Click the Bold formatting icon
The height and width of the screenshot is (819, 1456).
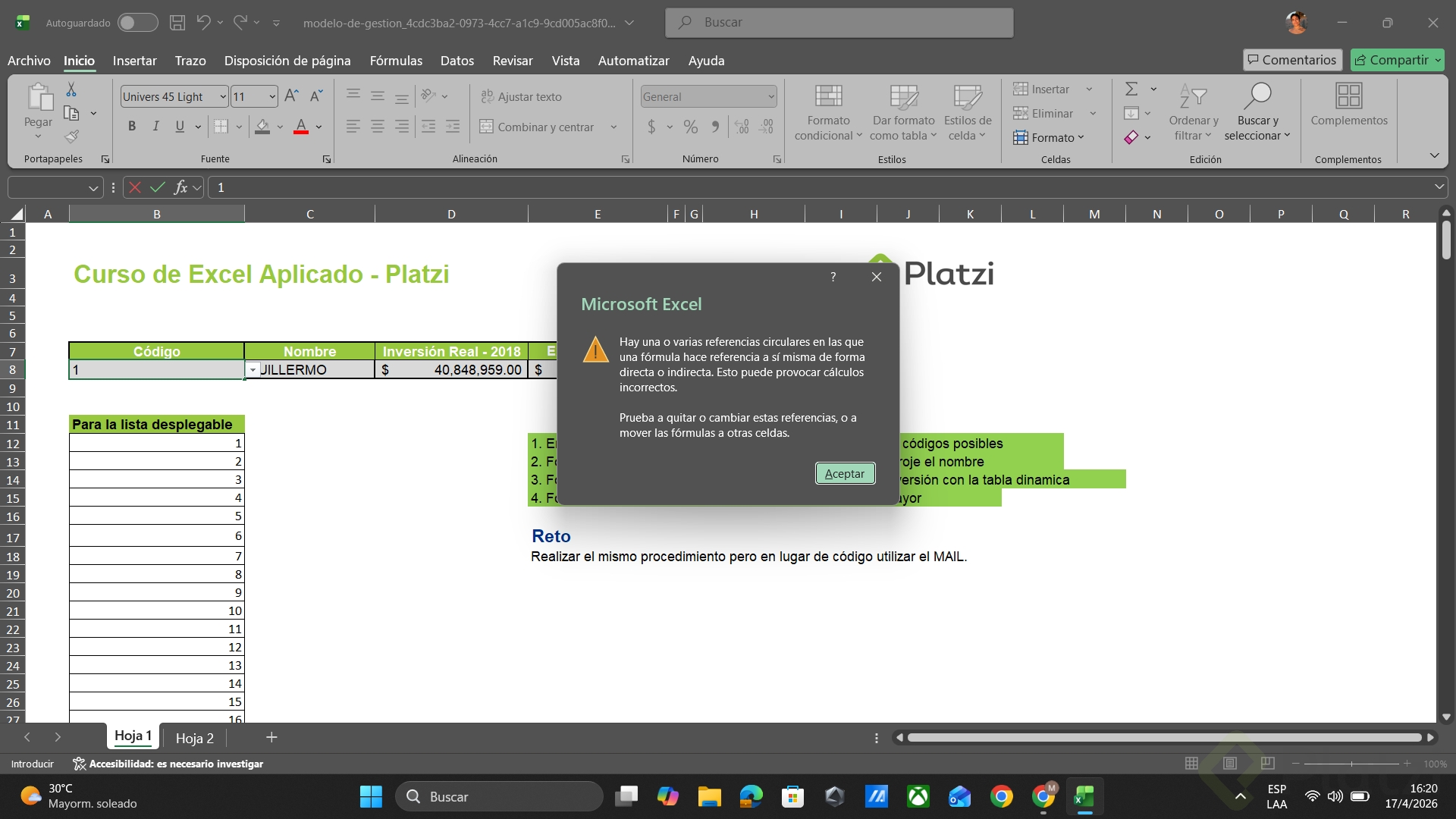[132, 127]
